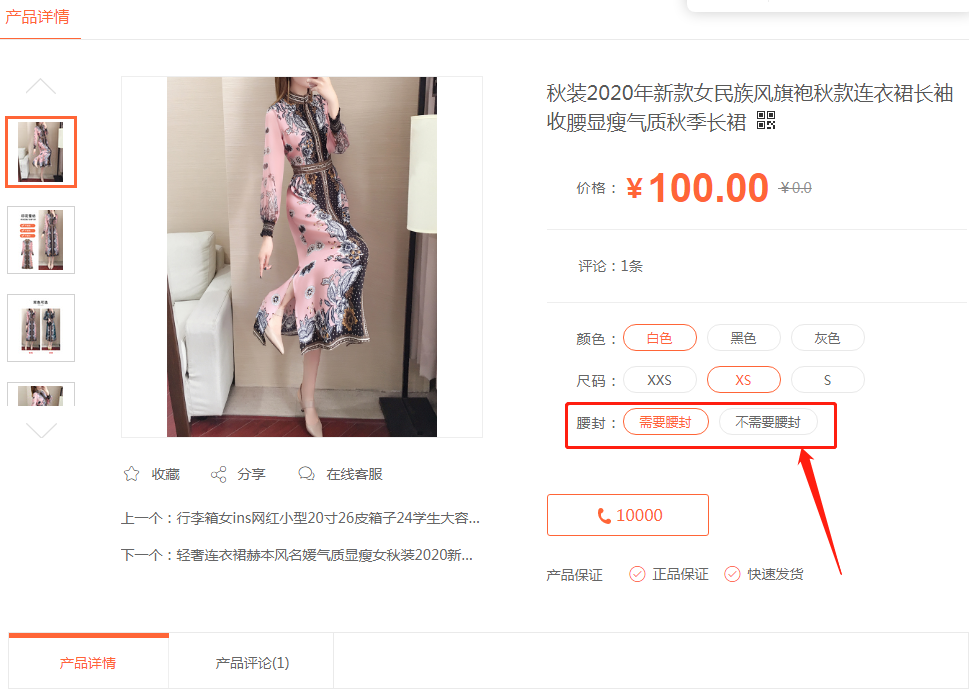
Task: Click the star favorite icon
Action: [132, 474]
